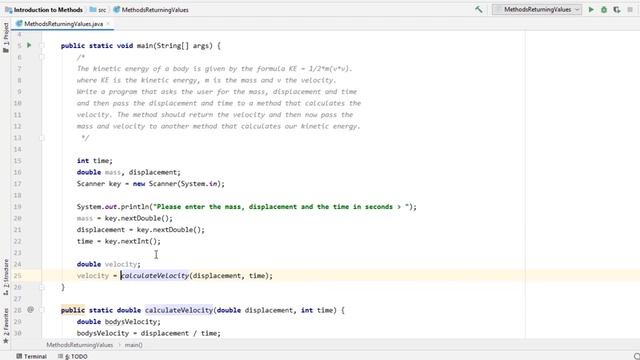Collapse the main method fold marker on line 5
640x360 pixels.
point(42,45)
